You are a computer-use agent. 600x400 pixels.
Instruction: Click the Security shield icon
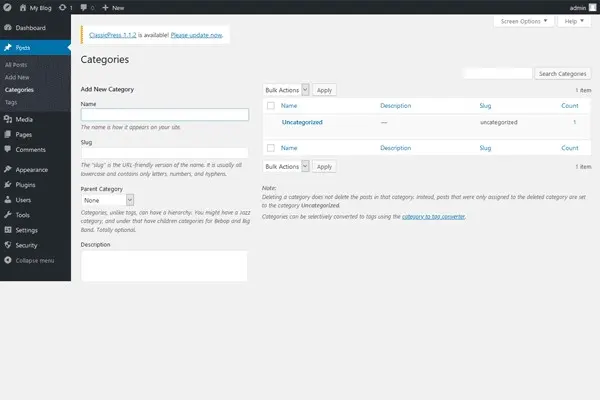point(8,245)
